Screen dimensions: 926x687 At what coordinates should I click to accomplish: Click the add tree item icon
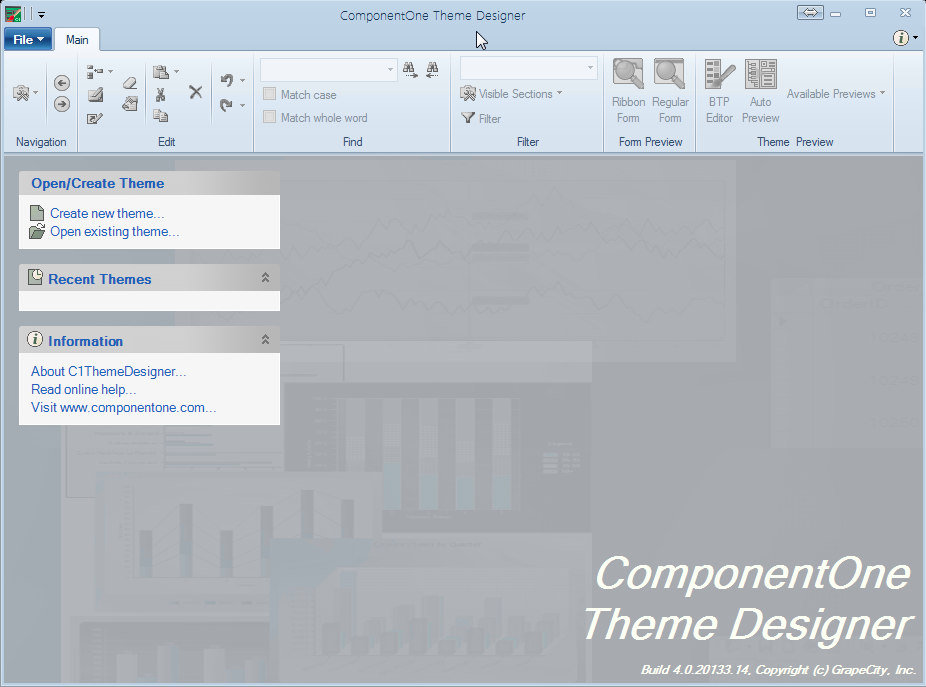point(94,72)
